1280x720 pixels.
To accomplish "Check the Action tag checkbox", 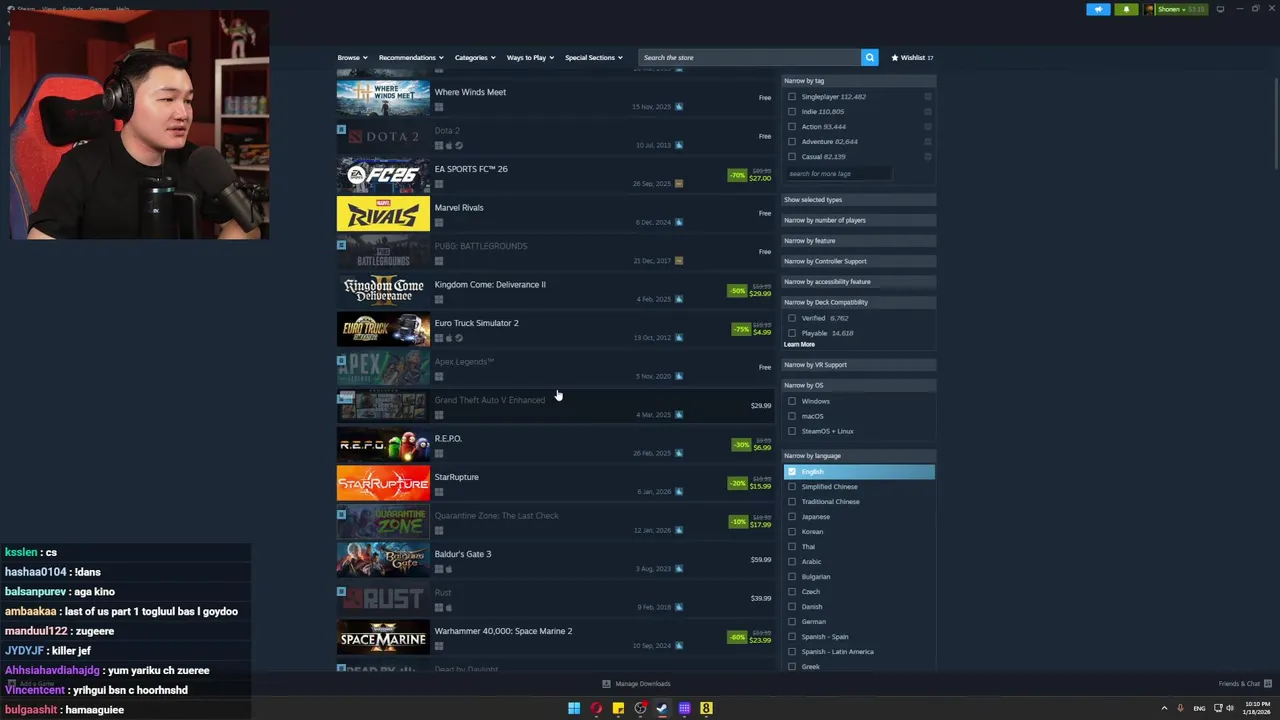I will point(792,127).
